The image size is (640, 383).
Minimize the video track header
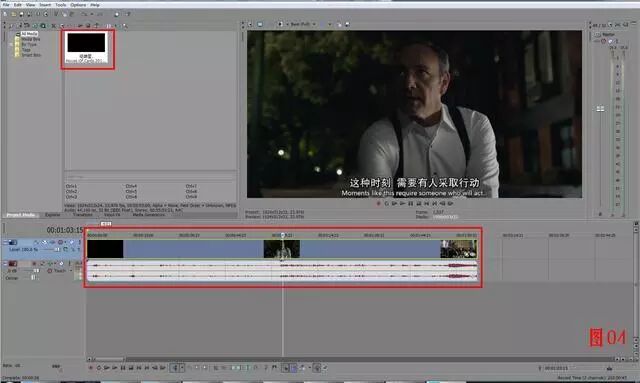click(x=5, y=242)
